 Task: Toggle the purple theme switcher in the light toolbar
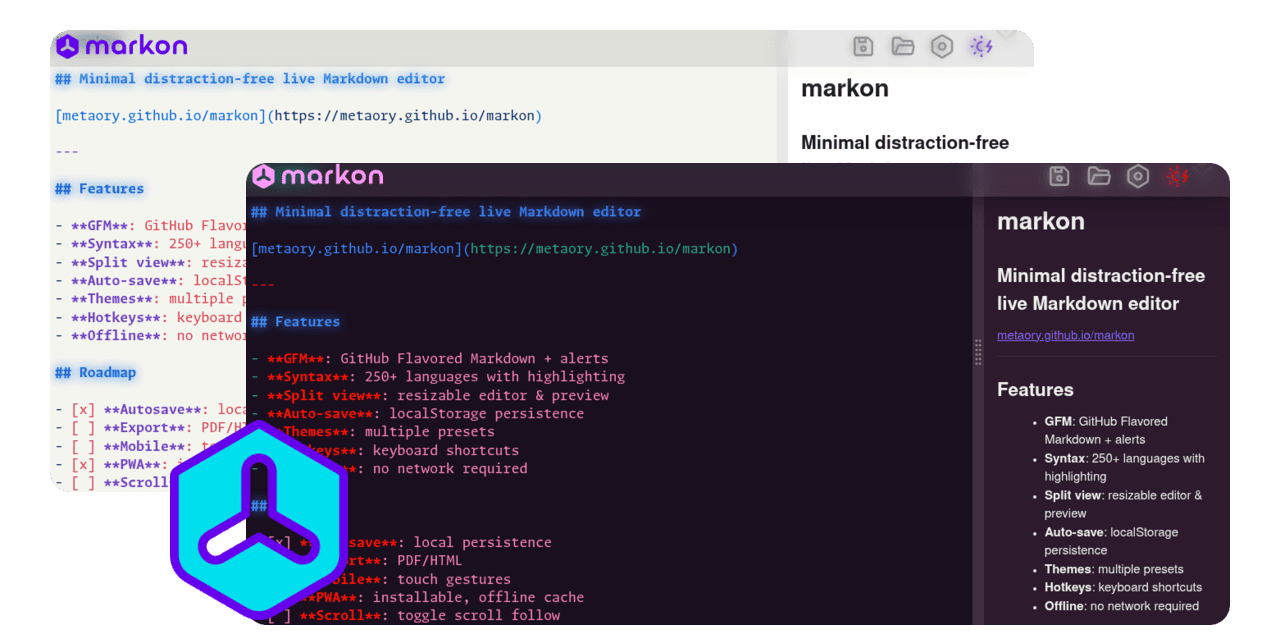click(x=981, y=46)
